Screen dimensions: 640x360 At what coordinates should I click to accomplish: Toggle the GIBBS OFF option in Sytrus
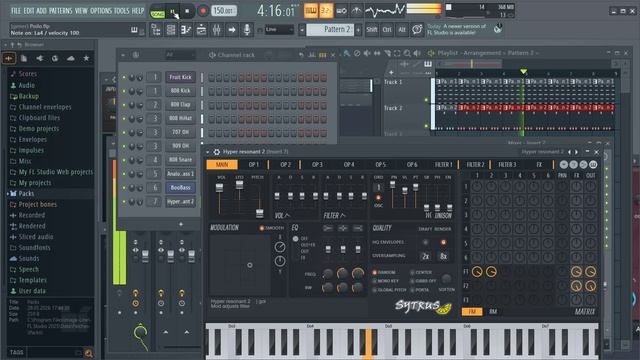pos(412,281)
